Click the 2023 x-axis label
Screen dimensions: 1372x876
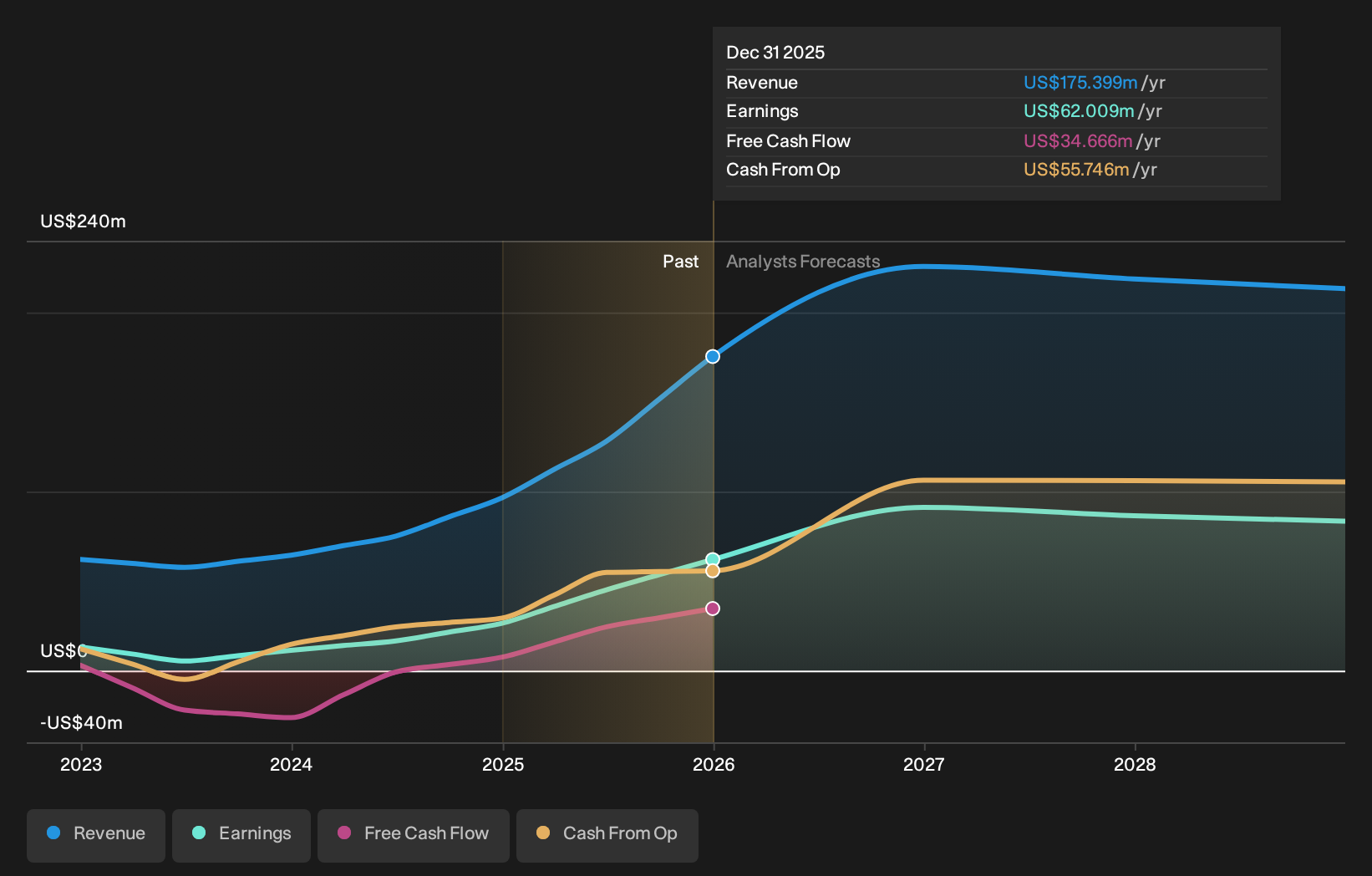pyautogui.click(x=81, y=765)
